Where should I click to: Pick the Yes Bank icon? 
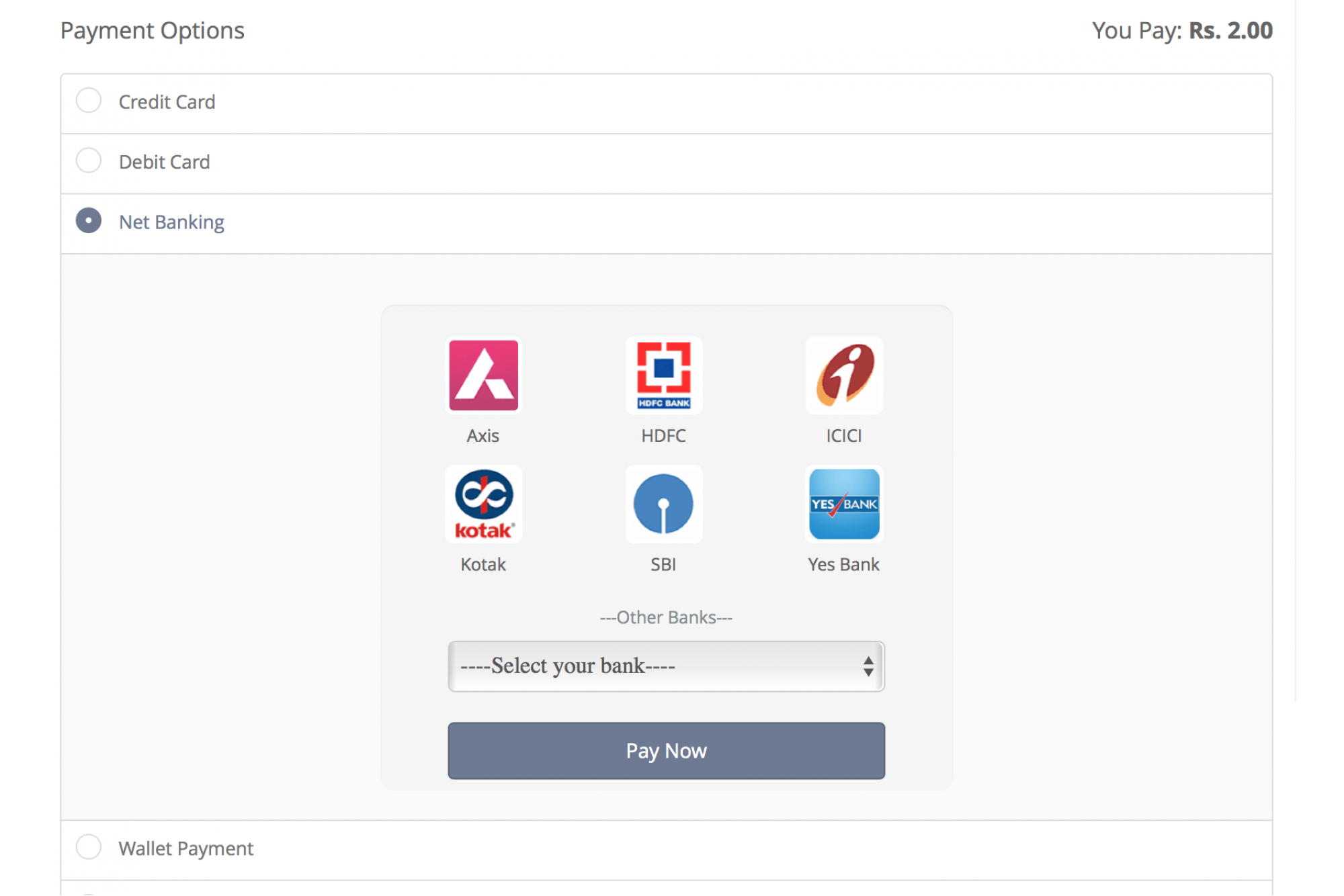point(844,504)
